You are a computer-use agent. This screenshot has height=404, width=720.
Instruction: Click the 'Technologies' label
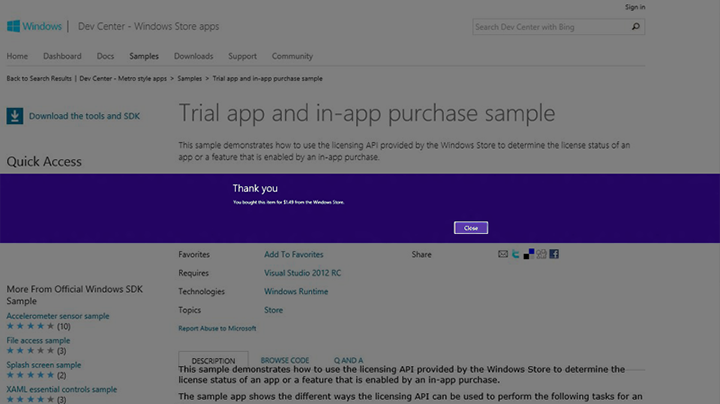pyautogui.click(x=201, y=292)
